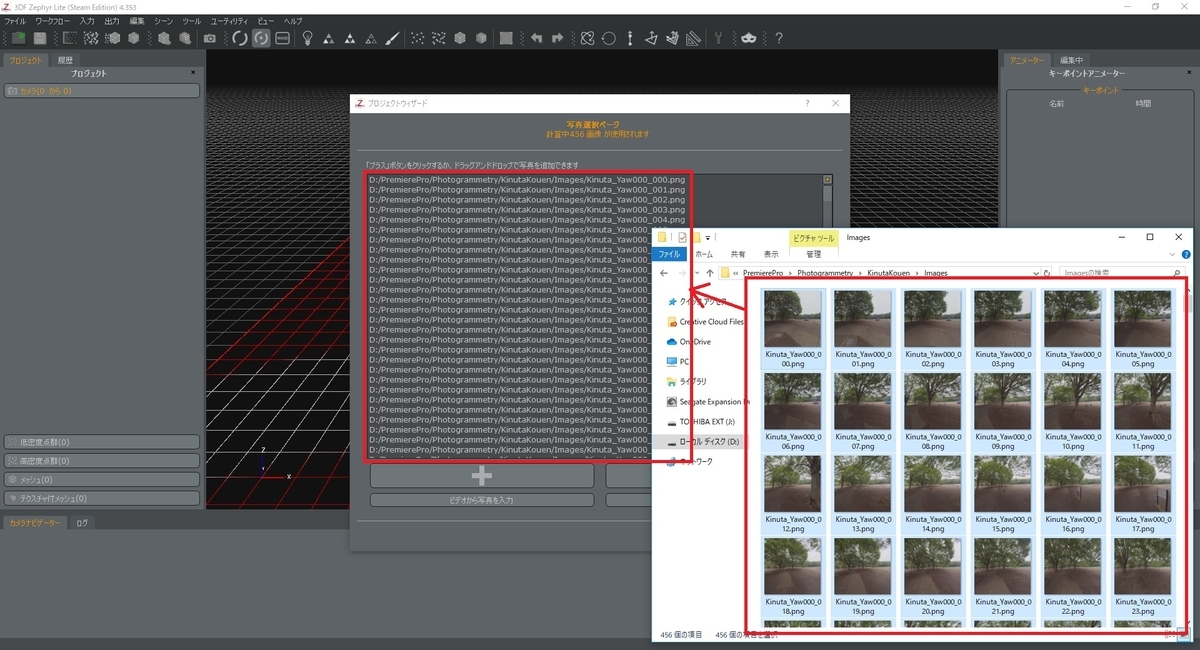Screen dimensions: 1200x650
Task: Select TOSHIBA EXT (J:) drive
Action: point(700,421)
